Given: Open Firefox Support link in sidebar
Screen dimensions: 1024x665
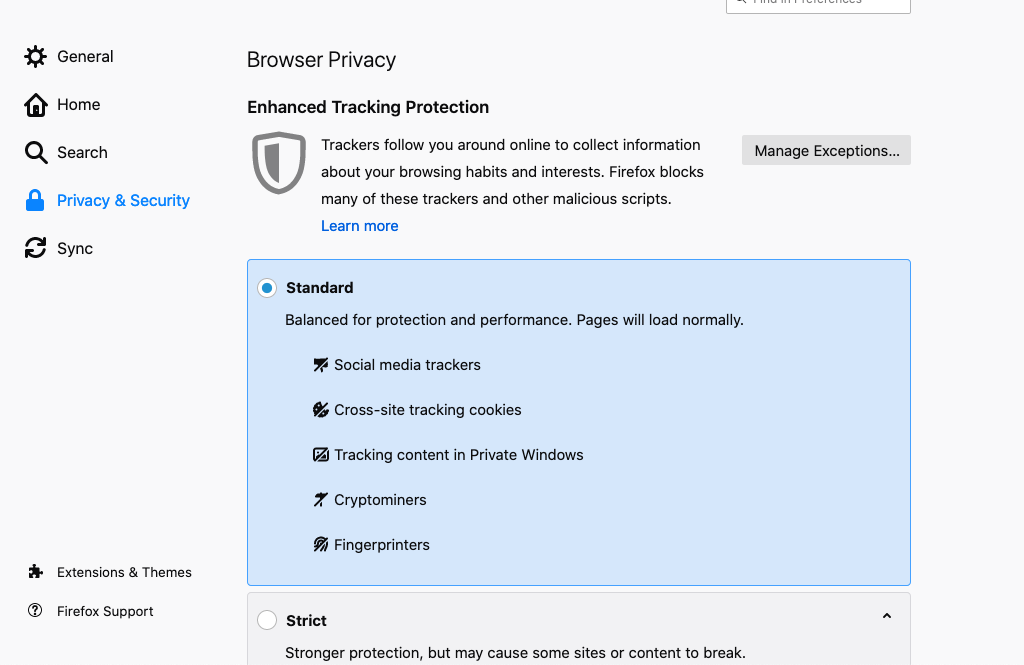Looking at the screenshot, I should 105,611.
